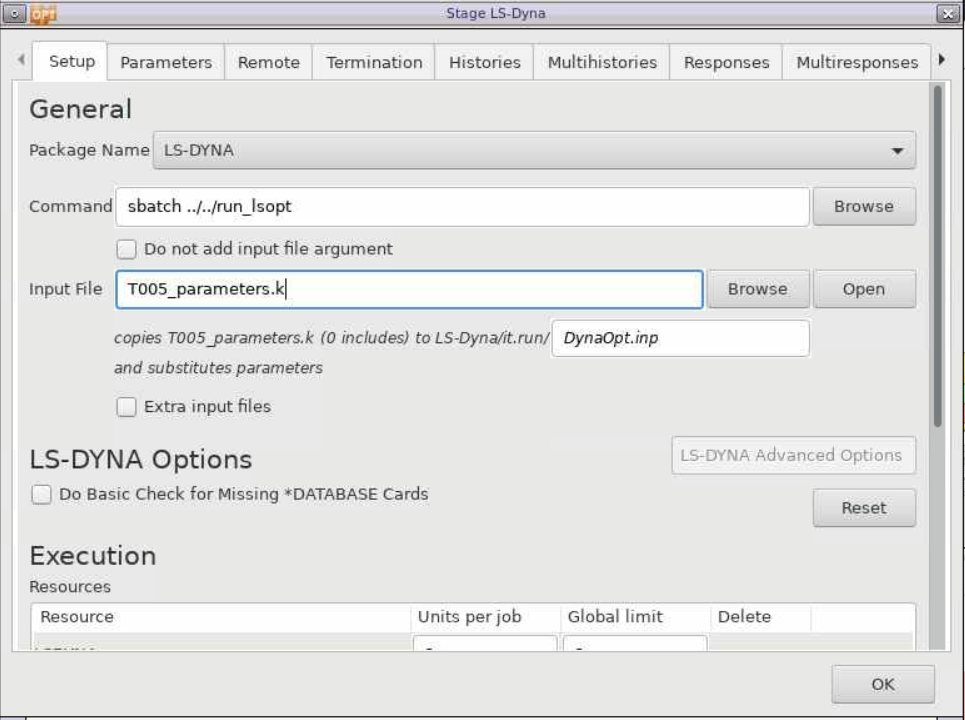Screen dimensions: 965x720
Task: Switch to the Setup tab
Action: (x=72, y=62)
